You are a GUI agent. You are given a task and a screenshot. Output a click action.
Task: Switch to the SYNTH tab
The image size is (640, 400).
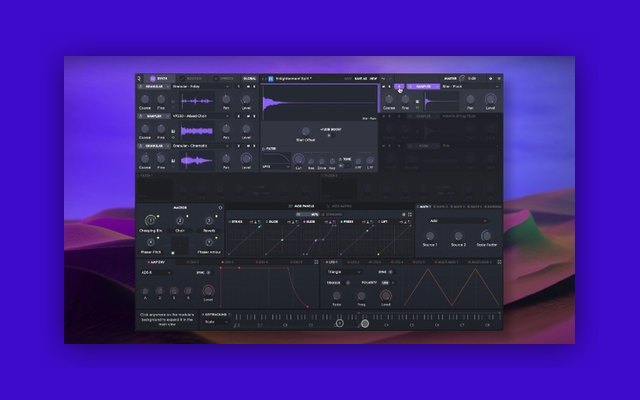(x=159, y=78)
